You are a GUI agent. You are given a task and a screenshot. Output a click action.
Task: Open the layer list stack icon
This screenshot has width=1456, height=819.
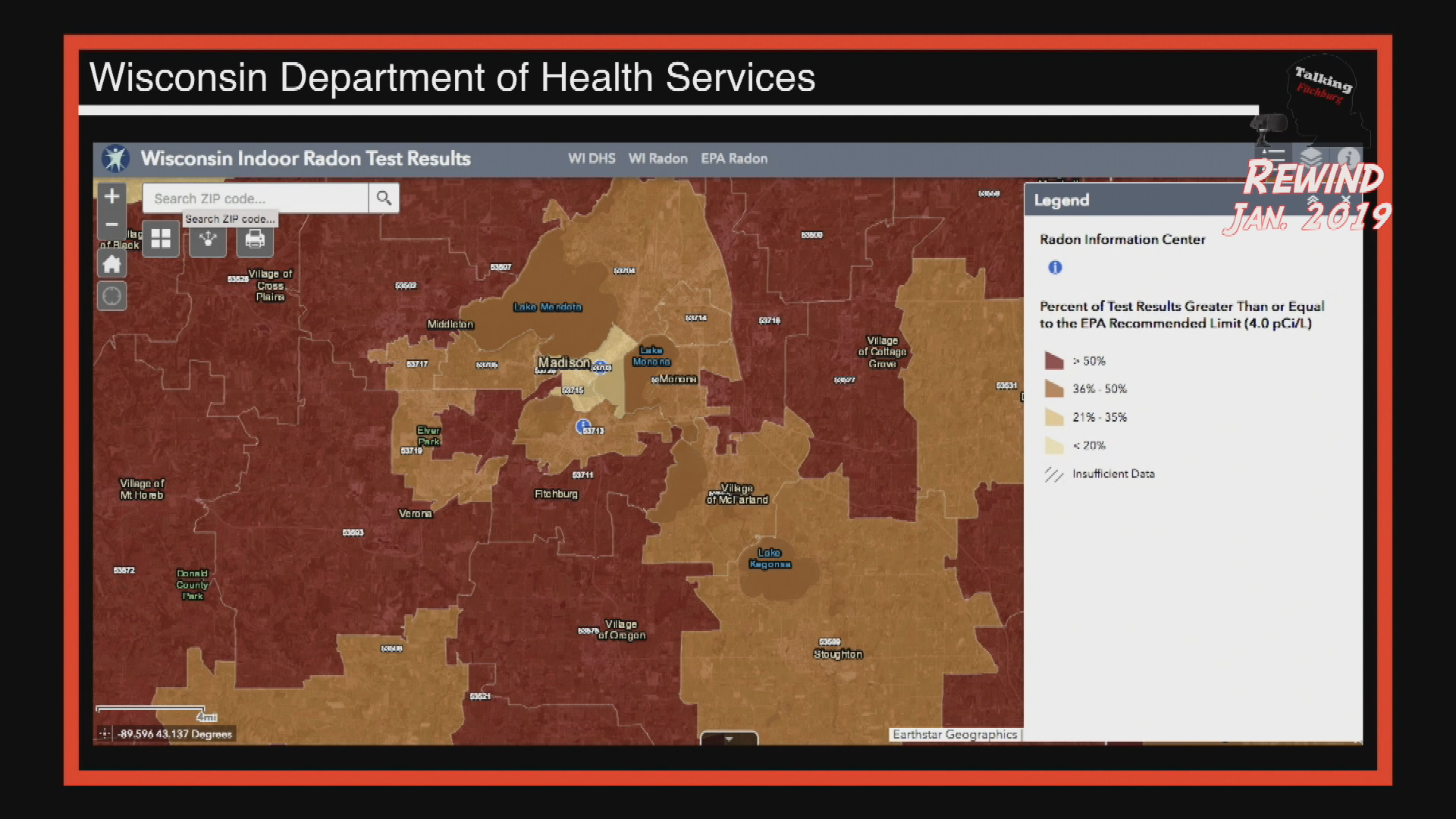point(1310,158)
